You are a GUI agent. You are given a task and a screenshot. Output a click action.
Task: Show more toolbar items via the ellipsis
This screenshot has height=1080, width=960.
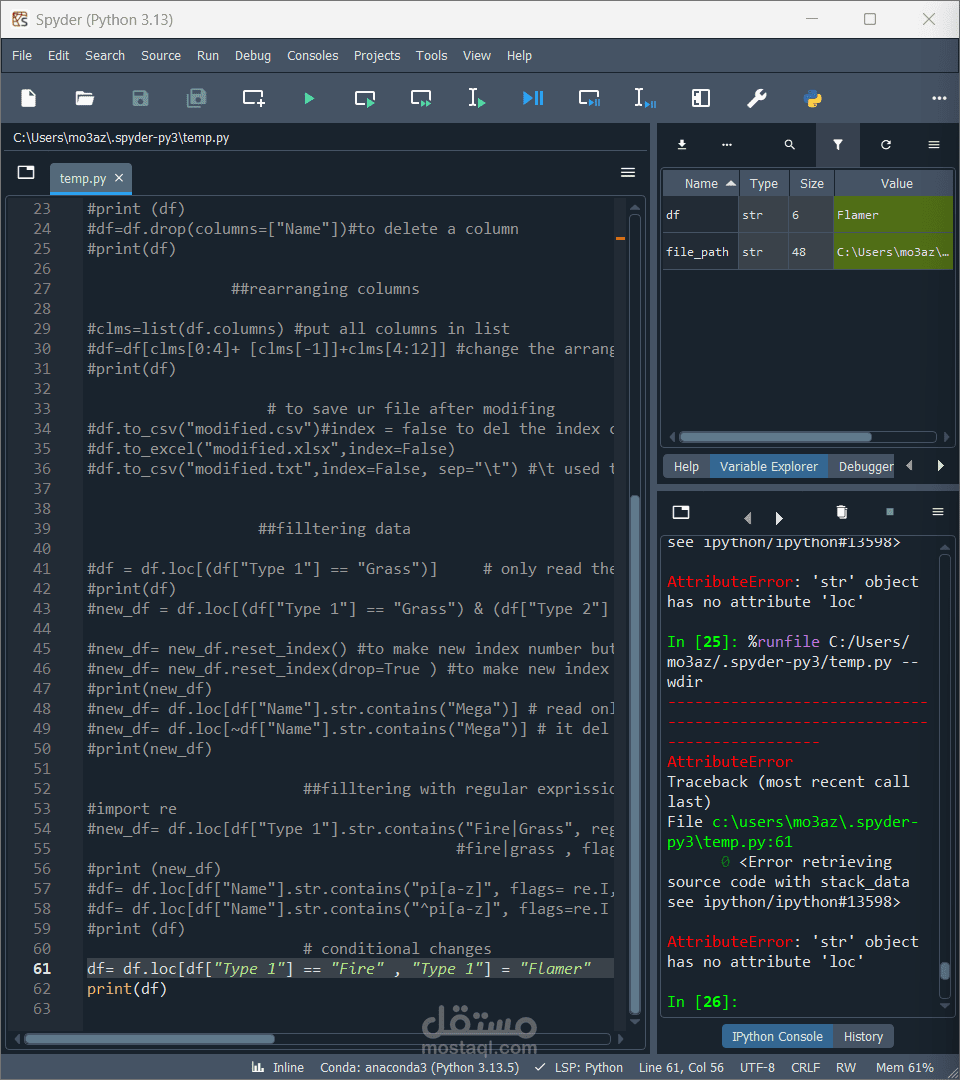click(939, 98)
